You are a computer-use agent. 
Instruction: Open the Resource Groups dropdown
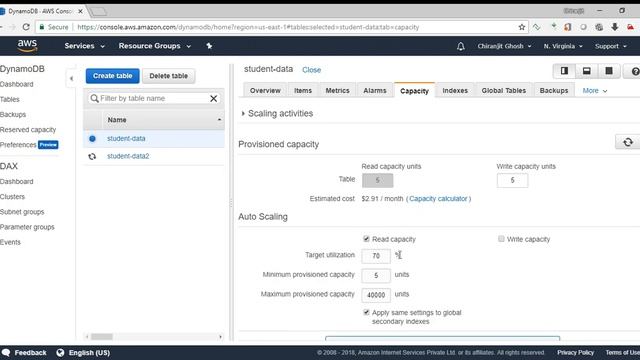click(x=155, y=46)
